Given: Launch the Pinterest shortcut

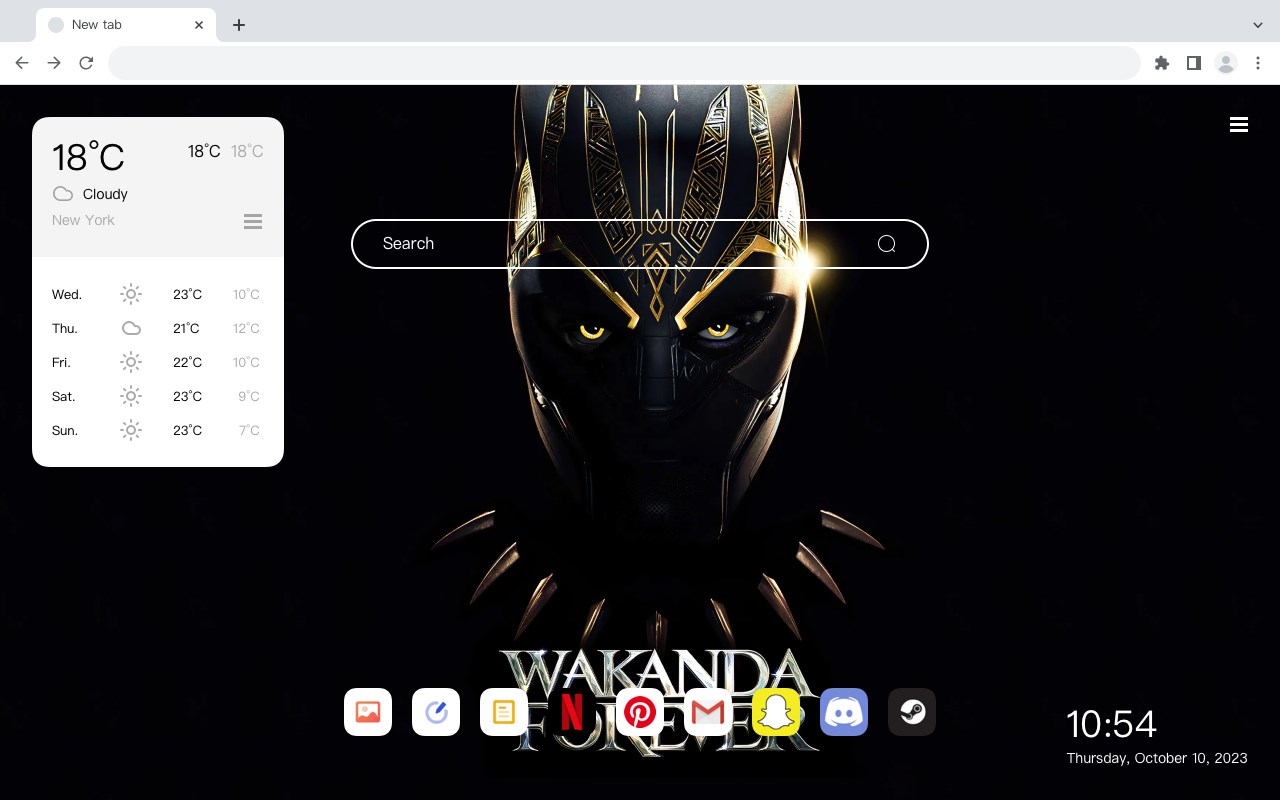Looking at the screenshot, I should (x=640, y=712).
